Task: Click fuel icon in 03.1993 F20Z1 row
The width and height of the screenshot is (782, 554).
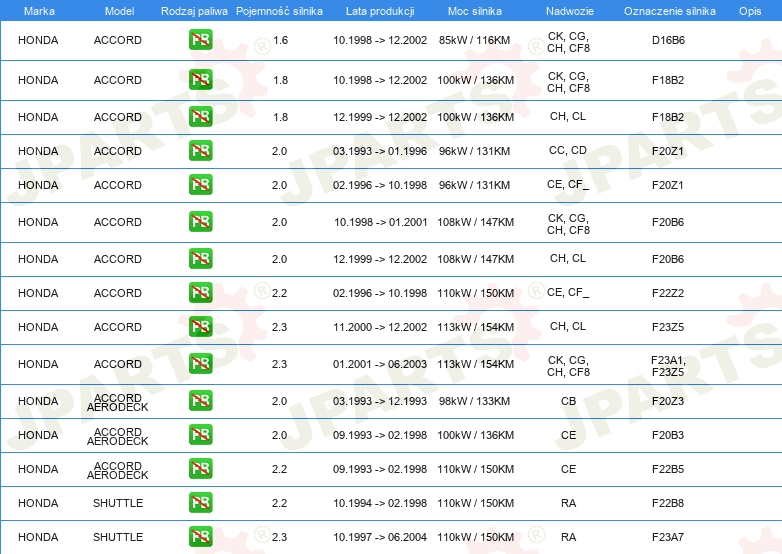Action: 200,151
